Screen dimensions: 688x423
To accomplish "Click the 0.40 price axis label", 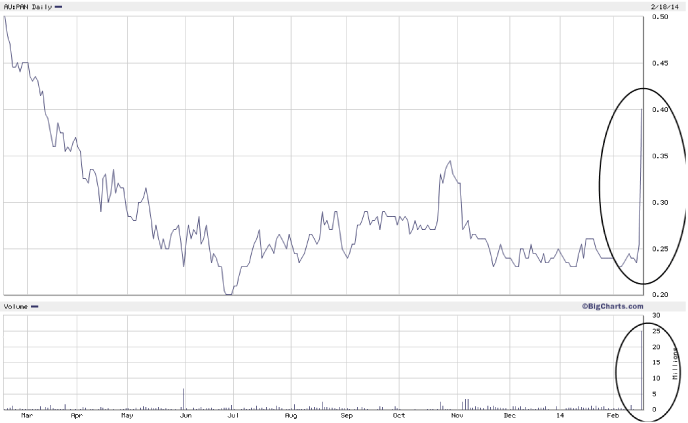I will click(660, 110).
